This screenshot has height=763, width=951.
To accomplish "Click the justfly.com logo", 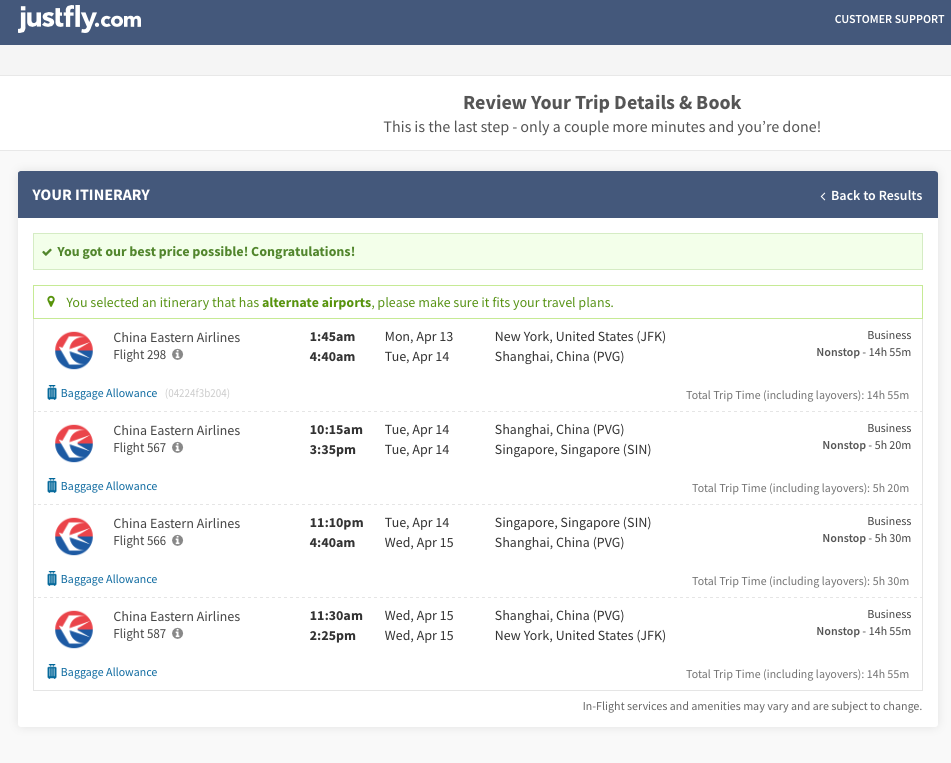I will click(79, 19).
